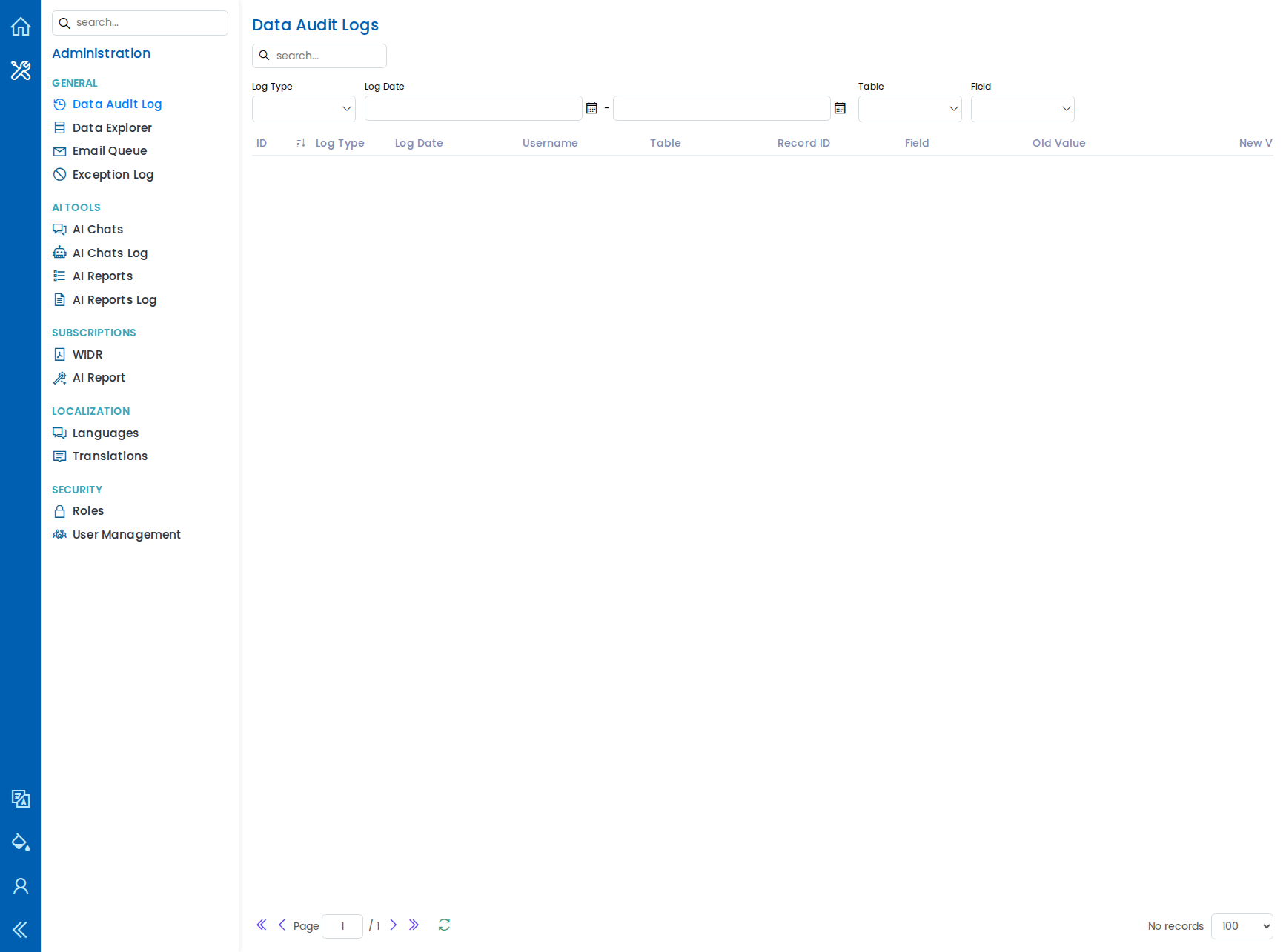Screen dimensions: 1286x952
Task: Open User Management page
Action: point(126,534)
